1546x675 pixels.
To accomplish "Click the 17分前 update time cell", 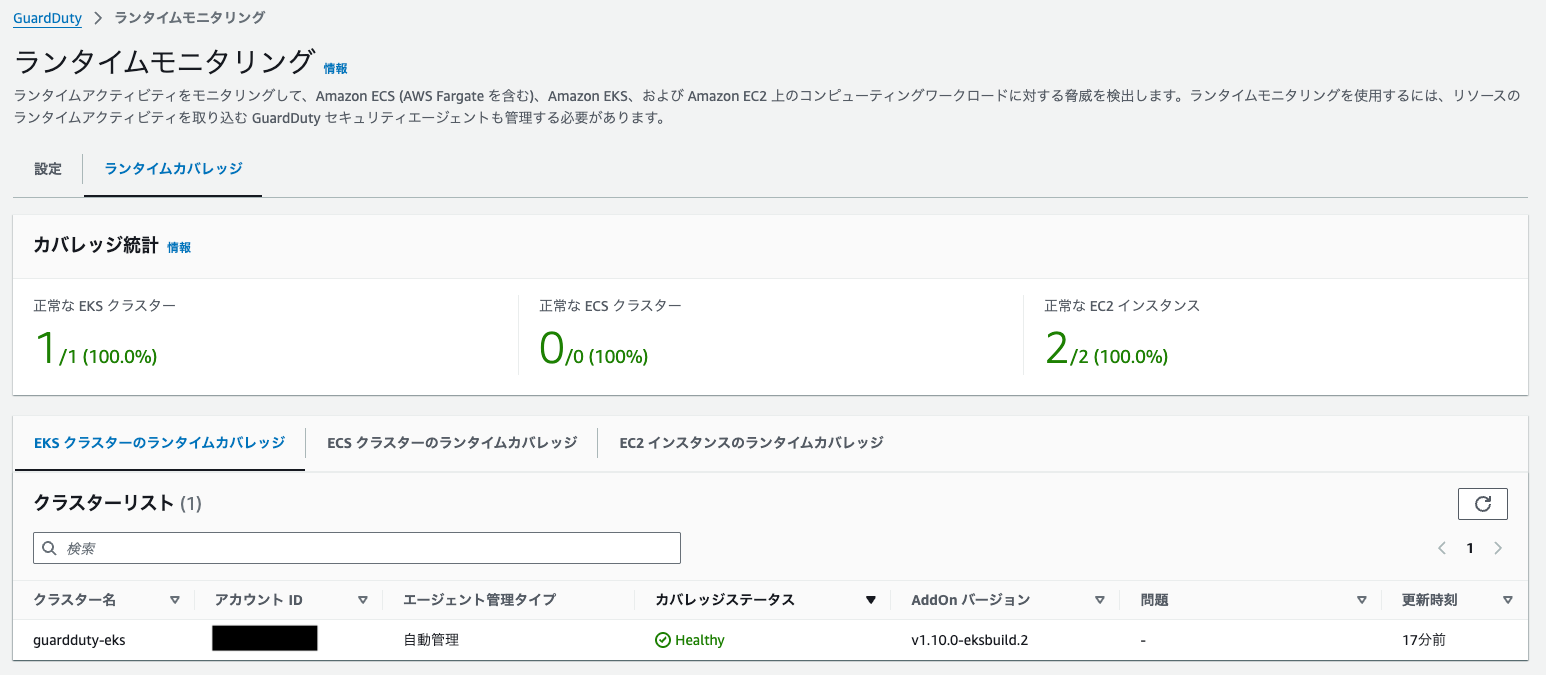I will point(1424,640).
